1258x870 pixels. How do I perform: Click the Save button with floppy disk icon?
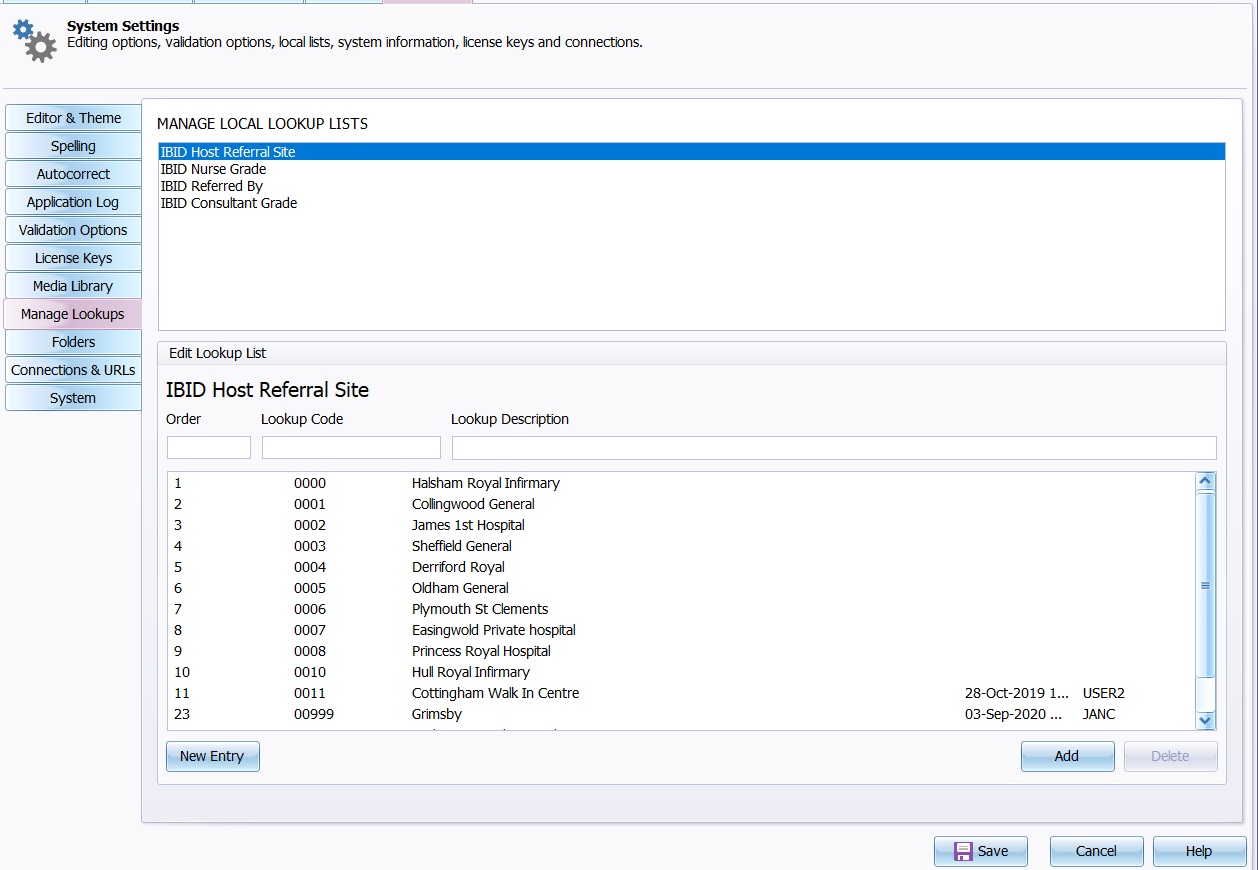pos(980,851)
